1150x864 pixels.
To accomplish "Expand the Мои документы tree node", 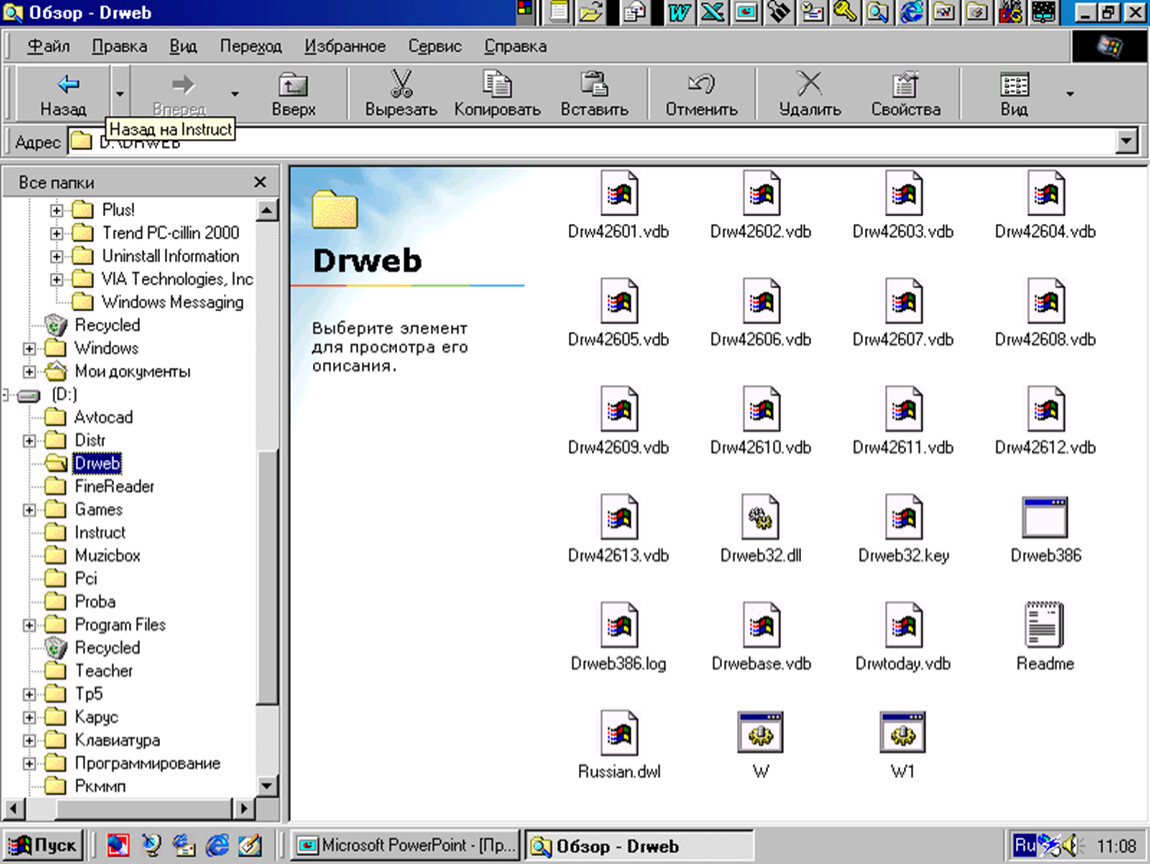I will 29,372.
